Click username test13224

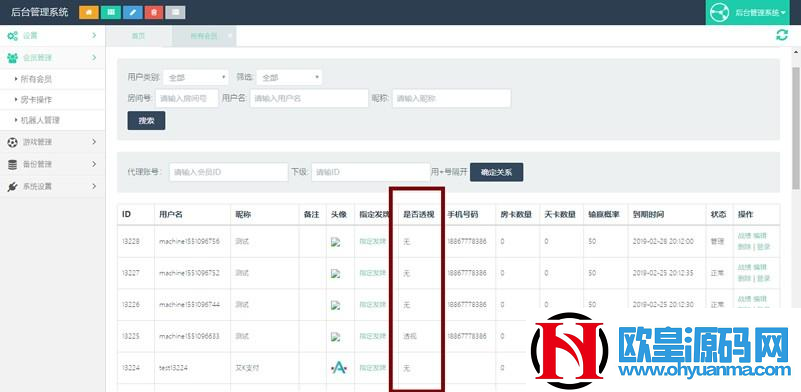click(x=174, y=367)
